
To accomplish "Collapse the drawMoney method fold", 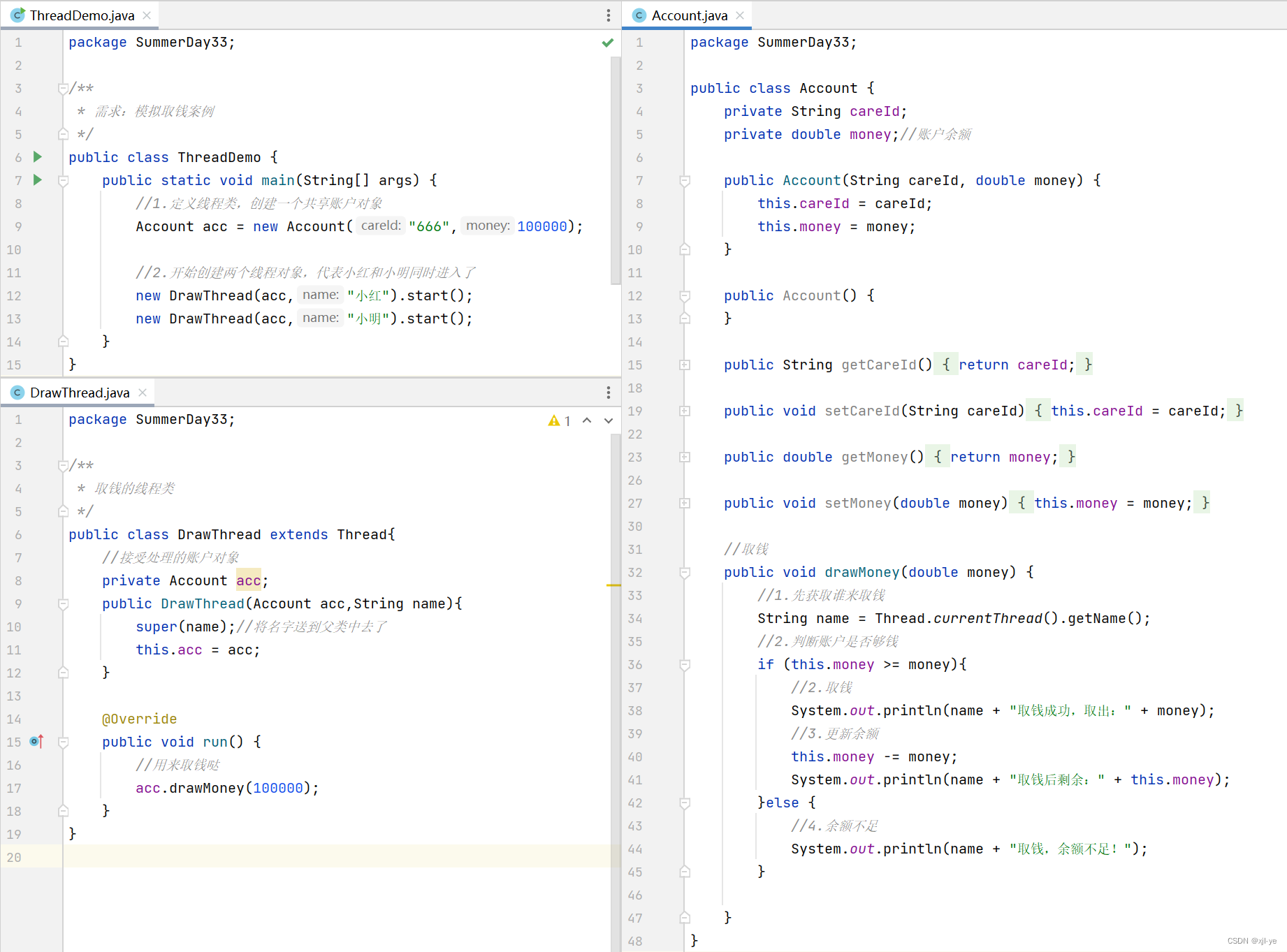I will pos(685,573).
